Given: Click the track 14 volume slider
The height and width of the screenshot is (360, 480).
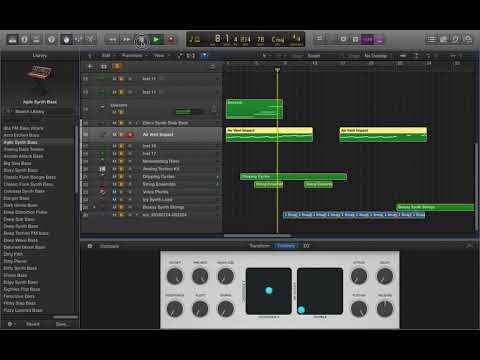Looking at the screenshot, I should coord(189,111).
